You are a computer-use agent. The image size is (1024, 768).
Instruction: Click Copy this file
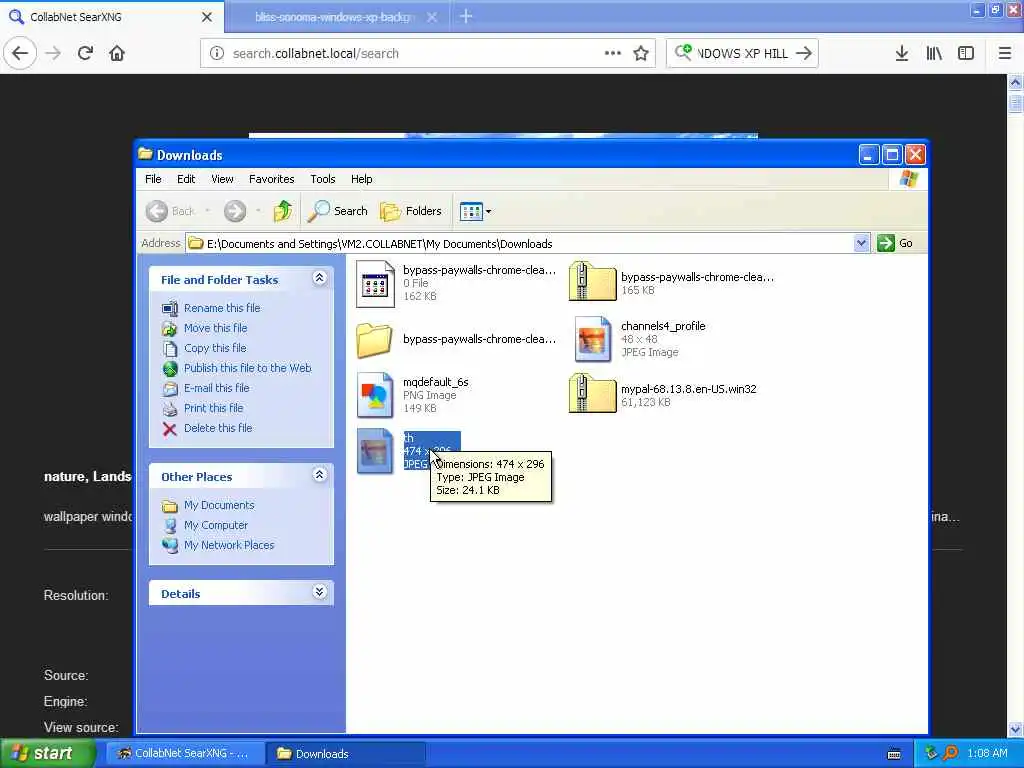pyautogui.click(x=215, y=348)
